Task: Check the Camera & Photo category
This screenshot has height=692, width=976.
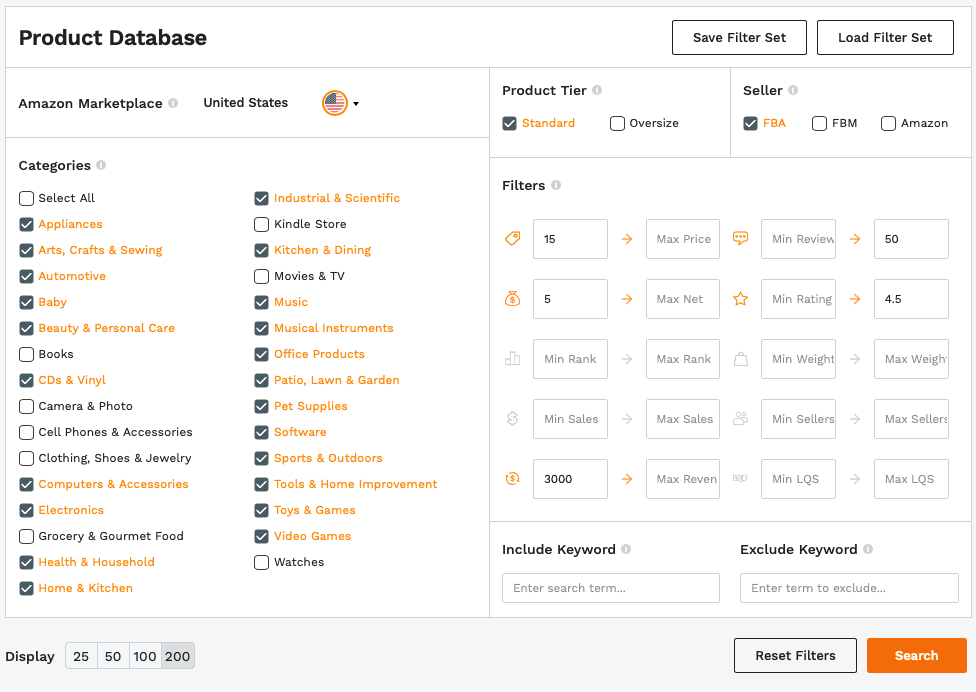Action: [x=26, y=406]
